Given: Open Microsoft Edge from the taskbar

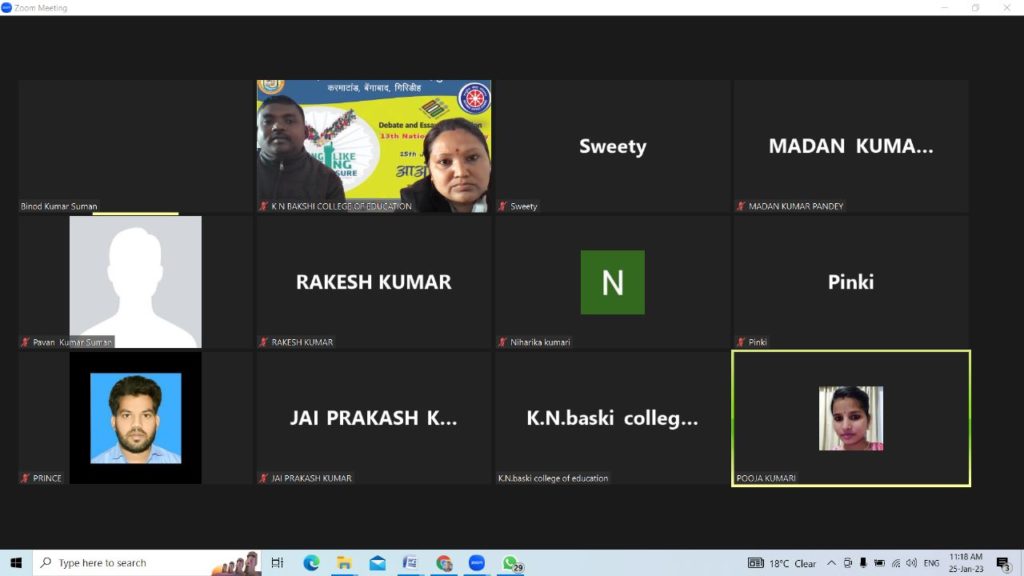Looking at the screenshot, I should click(311, 563).
